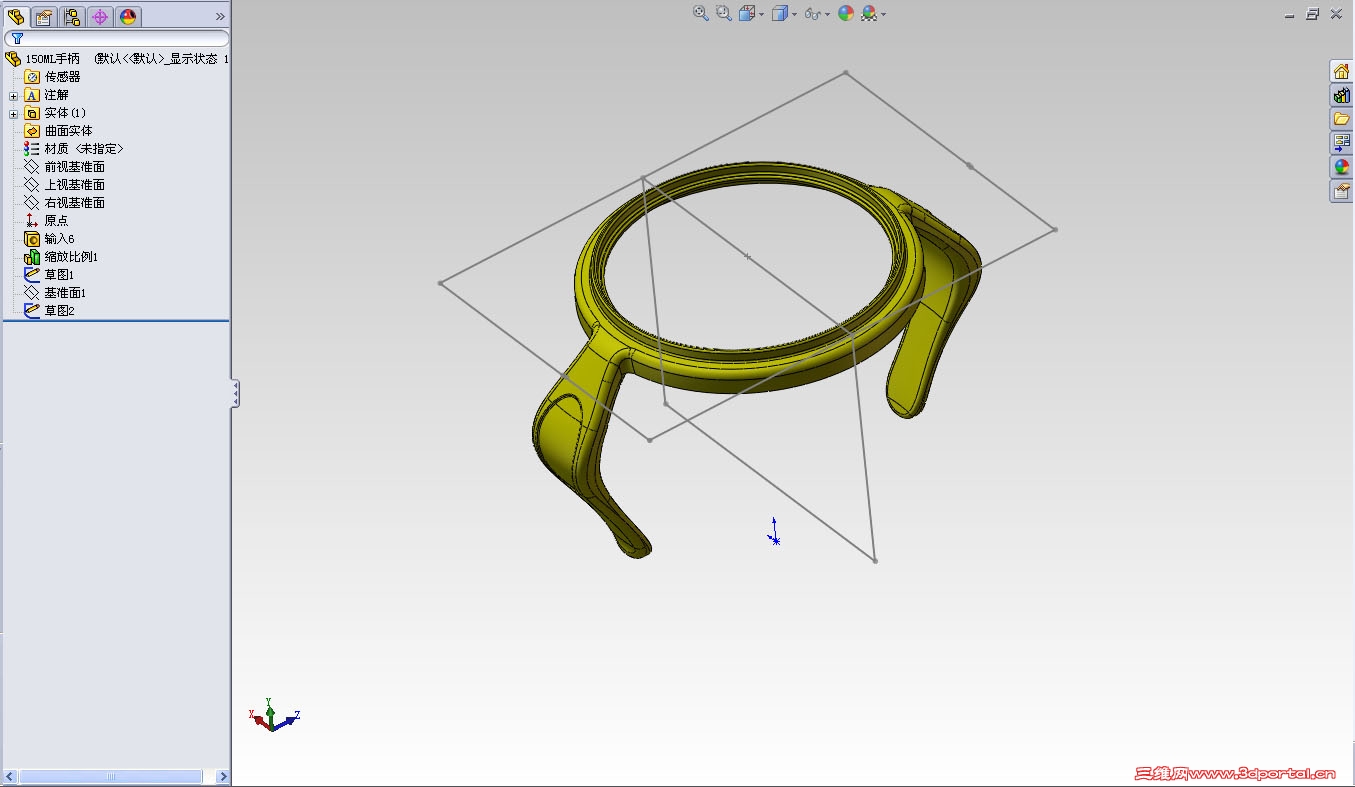This screenshot has height=787, width=1355.
Task: Click the Display Style cube icon
Action: pos(780,13)
